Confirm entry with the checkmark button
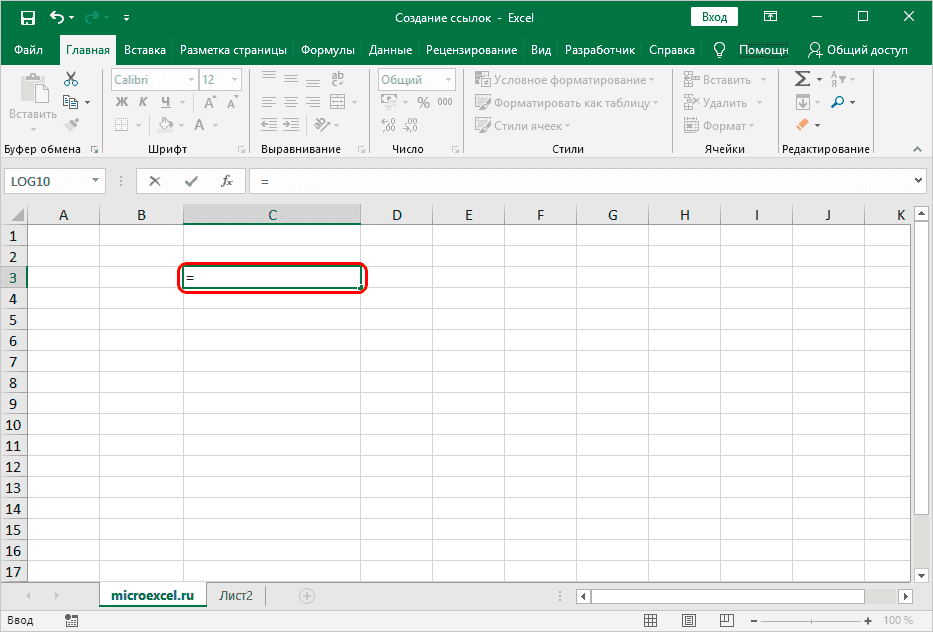This screenshot has width=933, height=632. (191, 181)
